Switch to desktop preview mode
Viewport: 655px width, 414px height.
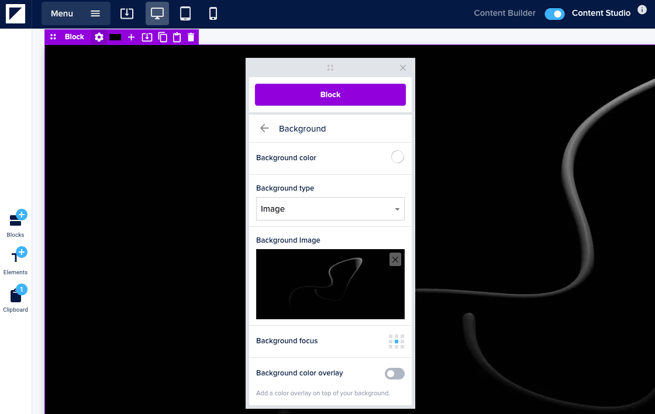157,14
